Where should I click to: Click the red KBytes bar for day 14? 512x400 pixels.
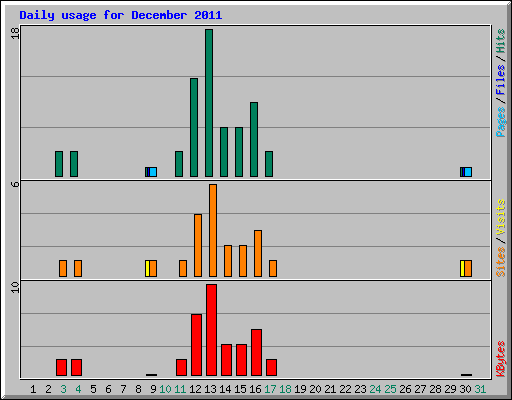227,360
